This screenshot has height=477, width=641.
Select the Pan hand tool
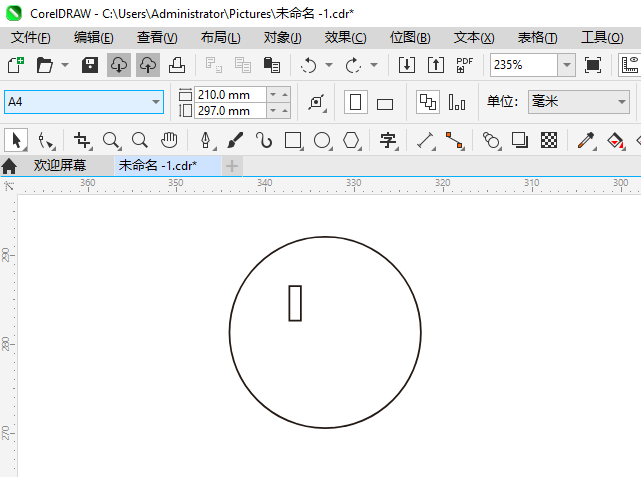coord(169,140)
